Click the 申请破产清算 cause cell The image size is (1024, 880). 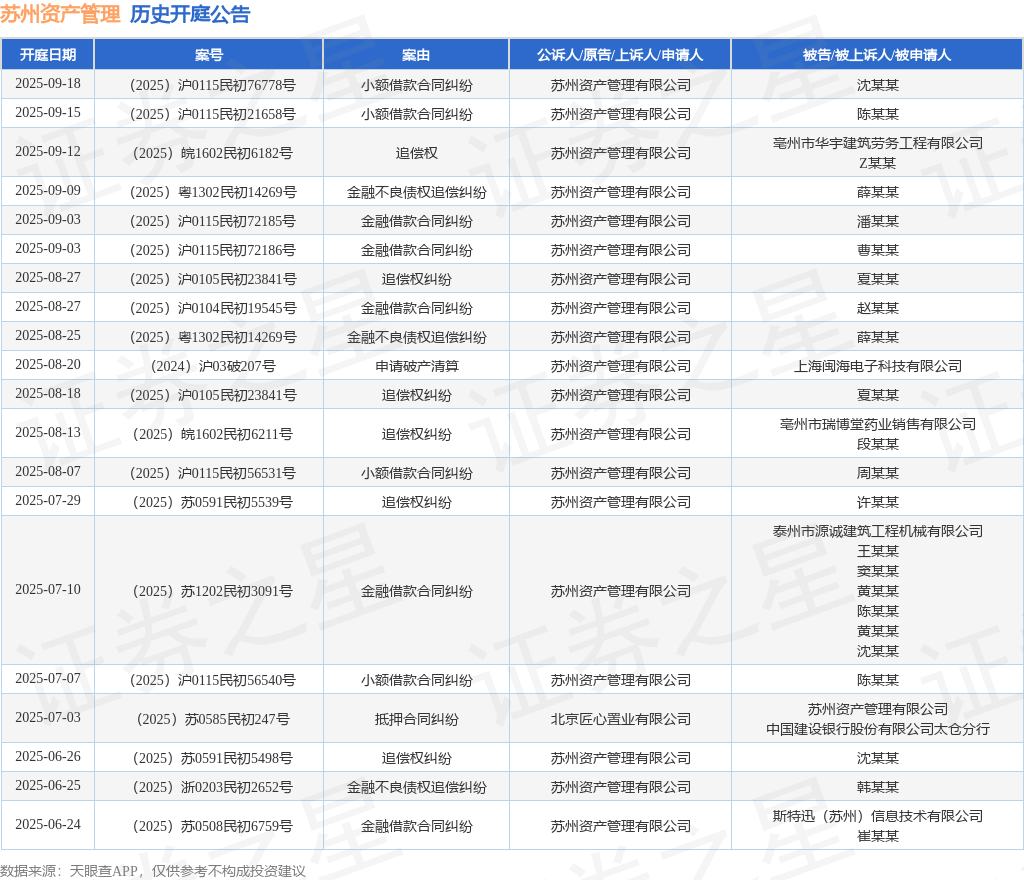pyautogui.click(x=416, y=366)
